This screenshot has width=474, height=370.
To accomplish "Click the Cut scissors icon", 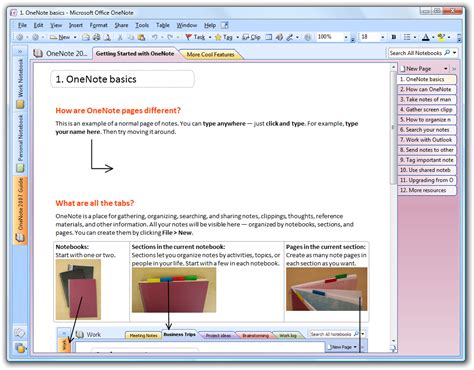I will coord(120,37).
